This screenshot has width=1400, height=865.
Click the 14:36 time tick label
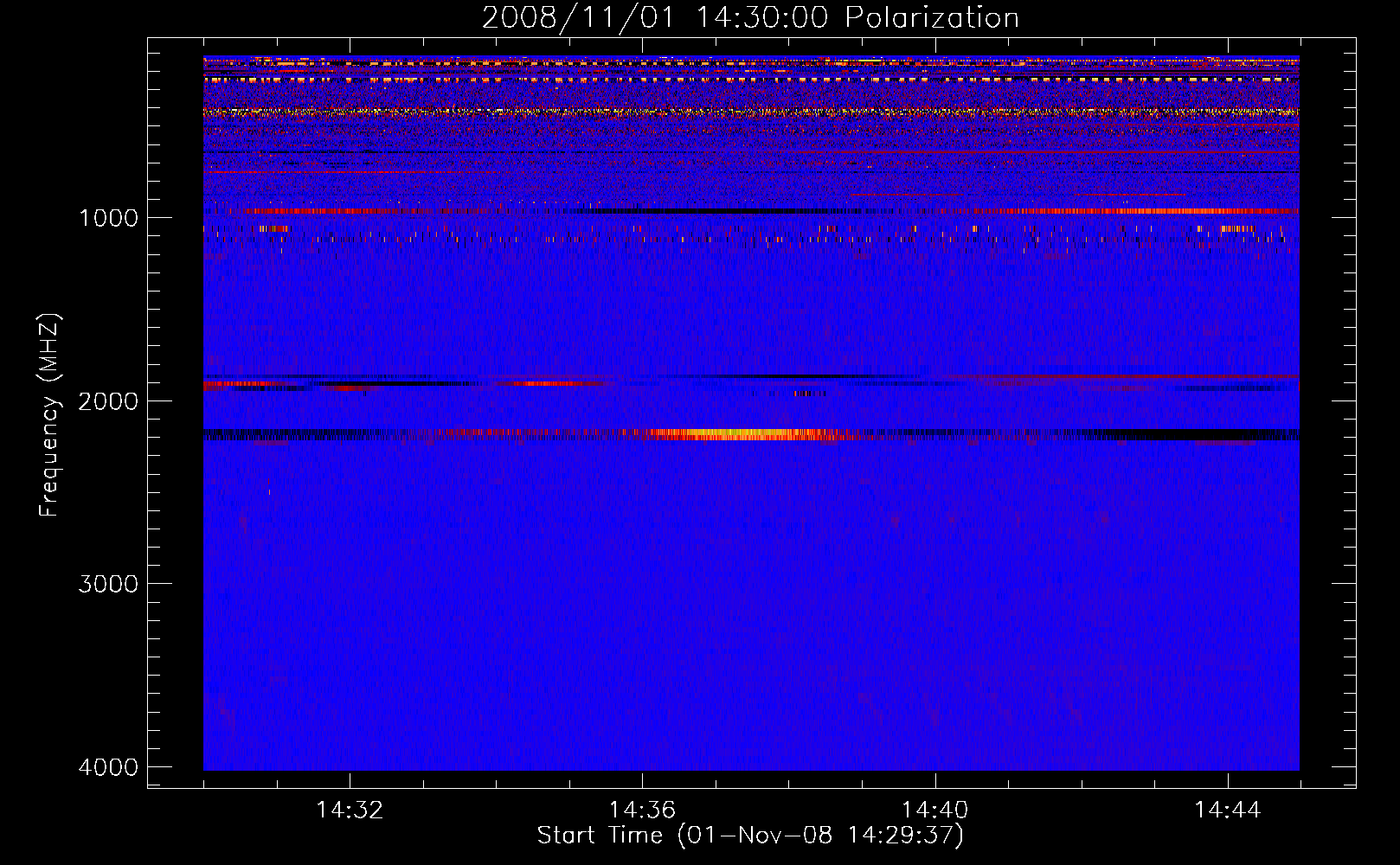642,811
